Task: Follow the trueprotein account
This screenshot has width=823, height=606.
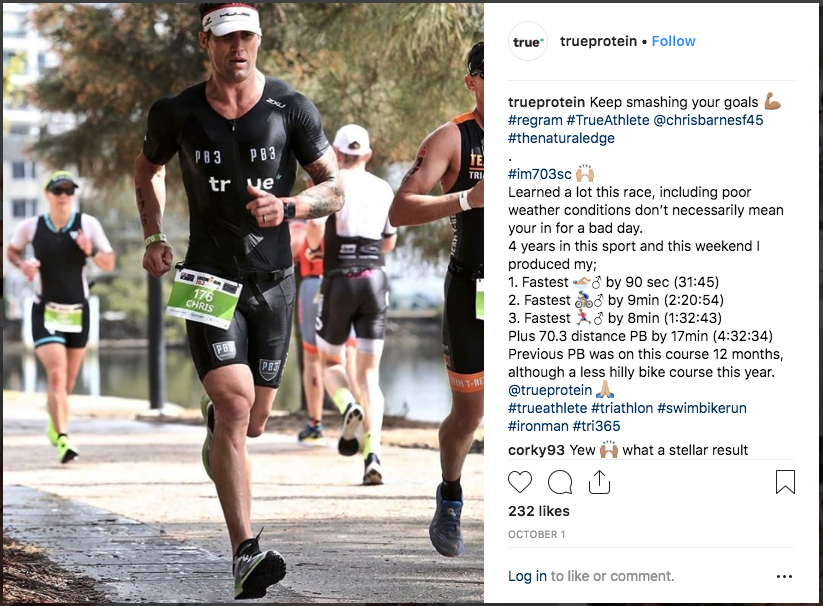Action: pos(673,41)
